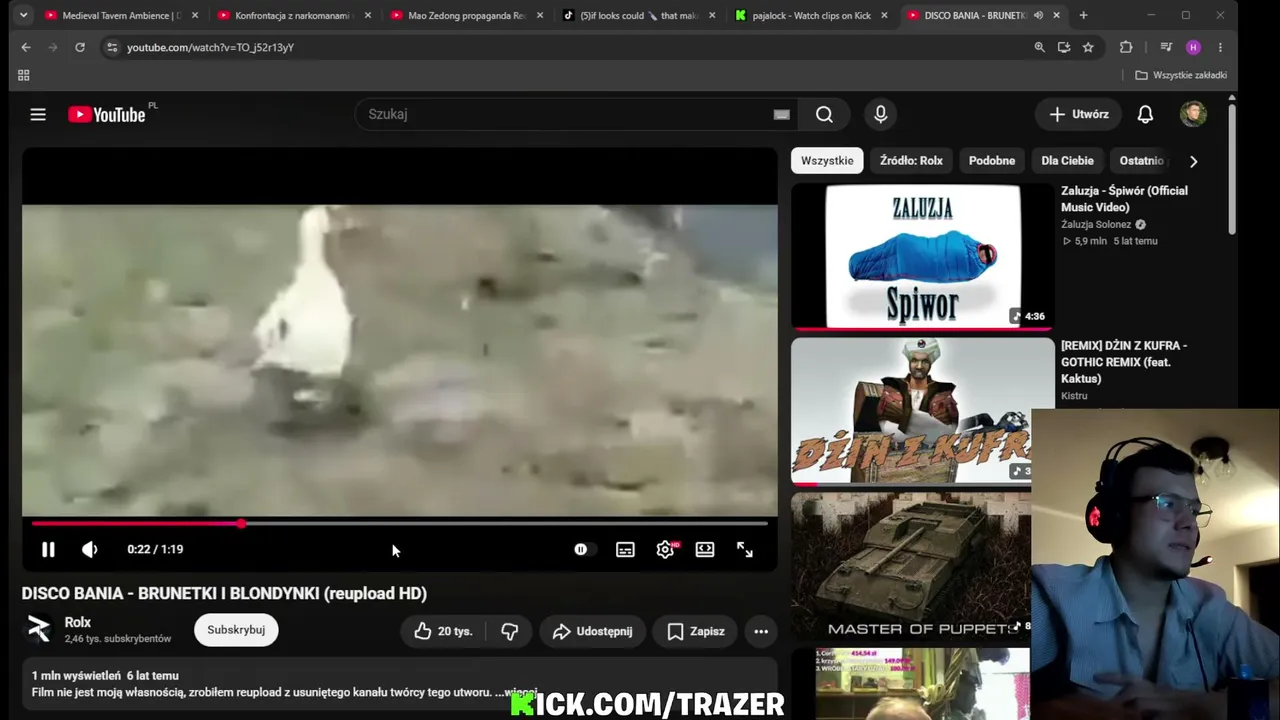Mute the video volume
The height and width of the screenshot is (720, 1280).
pyautogui.click(x=89, y=549)
